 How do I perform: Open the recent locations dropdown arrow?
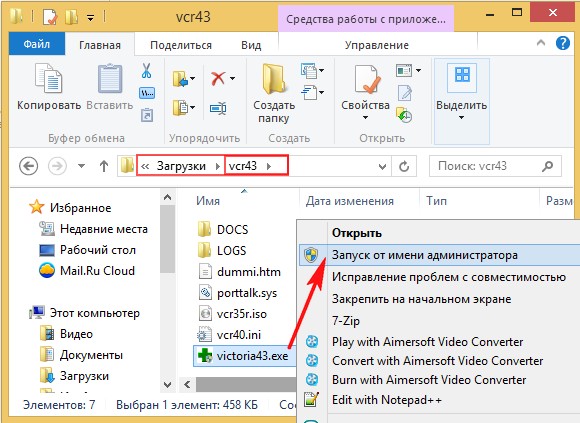click(81, 166)
